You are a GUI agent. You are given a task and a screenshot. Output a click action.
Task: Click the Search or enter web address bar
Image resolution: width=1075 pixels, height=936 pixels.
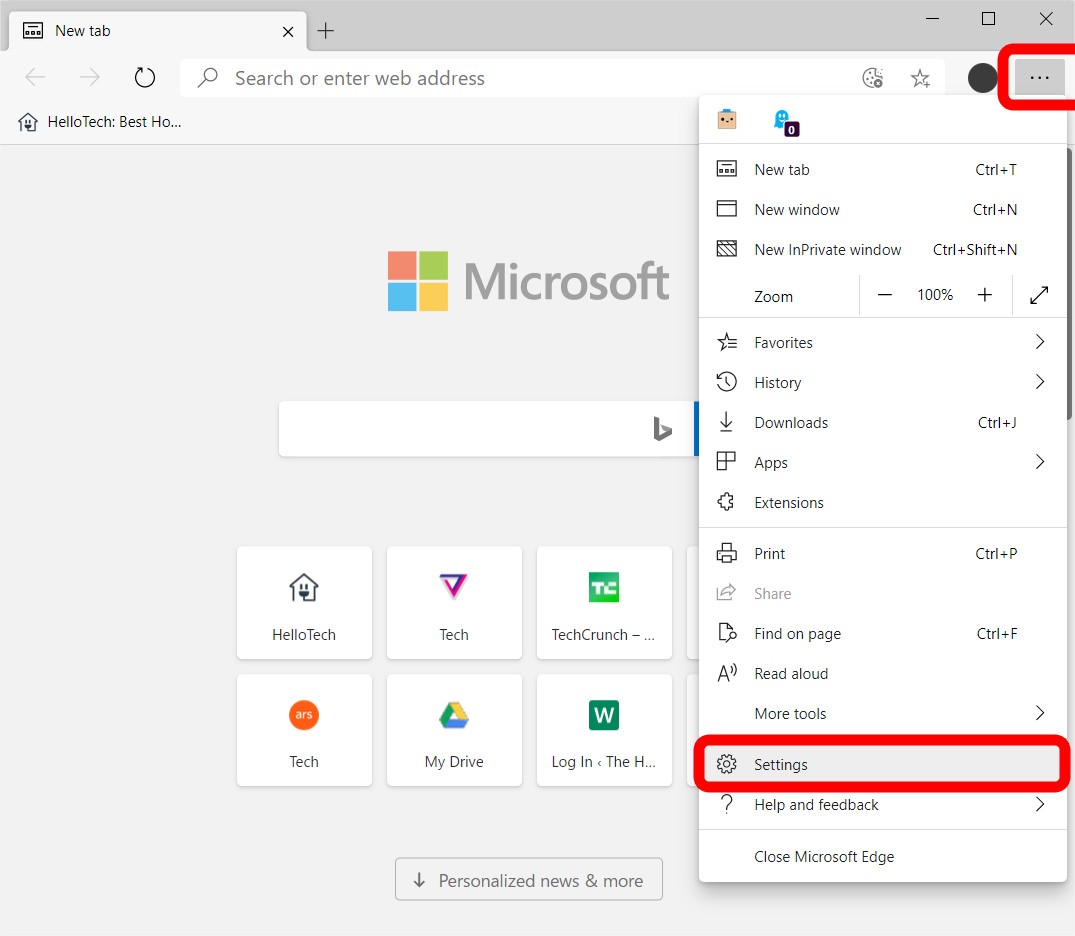click(520, 78)
